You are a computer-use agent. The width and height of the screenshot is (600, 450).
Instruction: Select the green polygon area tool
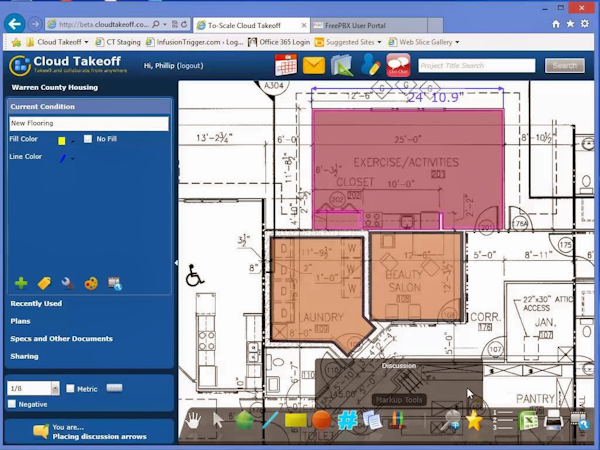(244, 421)
